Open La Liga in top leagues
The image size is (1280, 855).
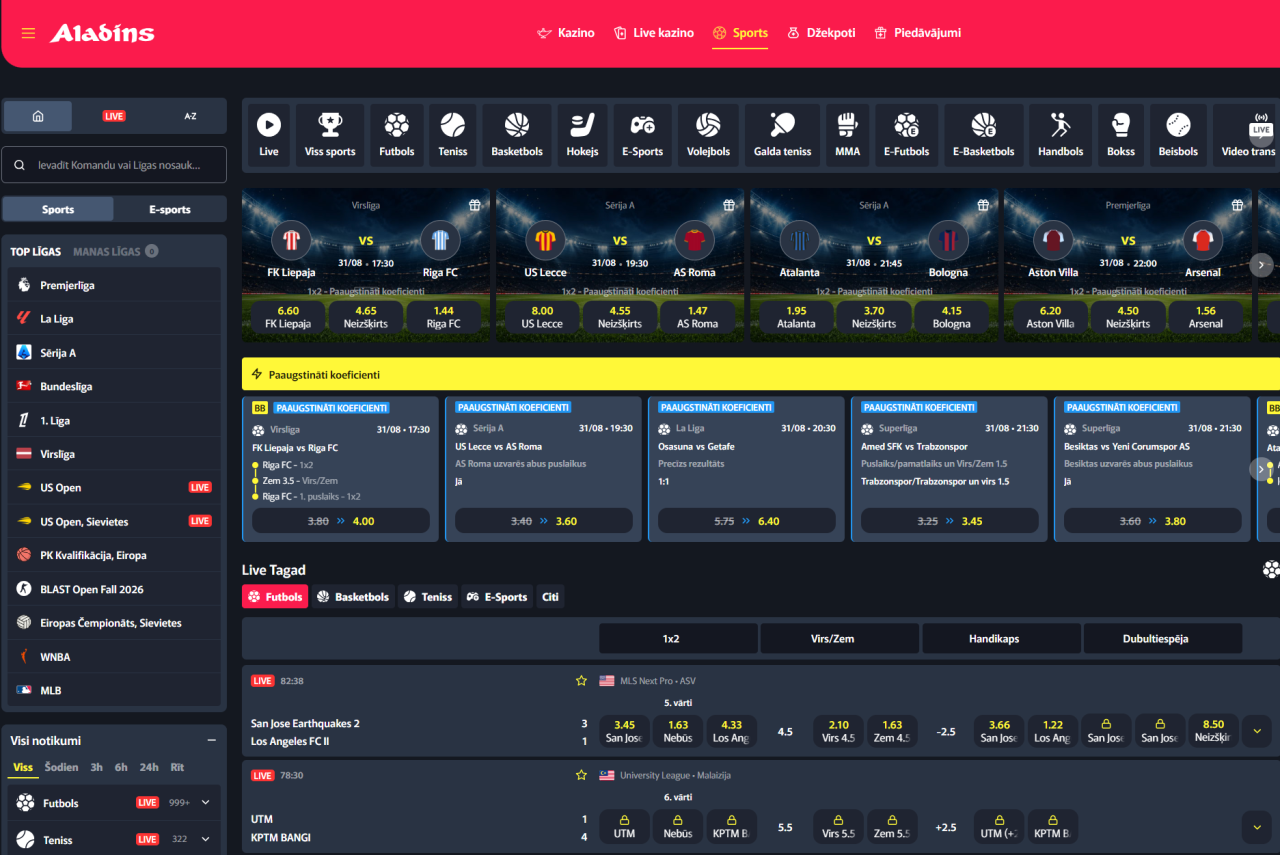point(113,319)
